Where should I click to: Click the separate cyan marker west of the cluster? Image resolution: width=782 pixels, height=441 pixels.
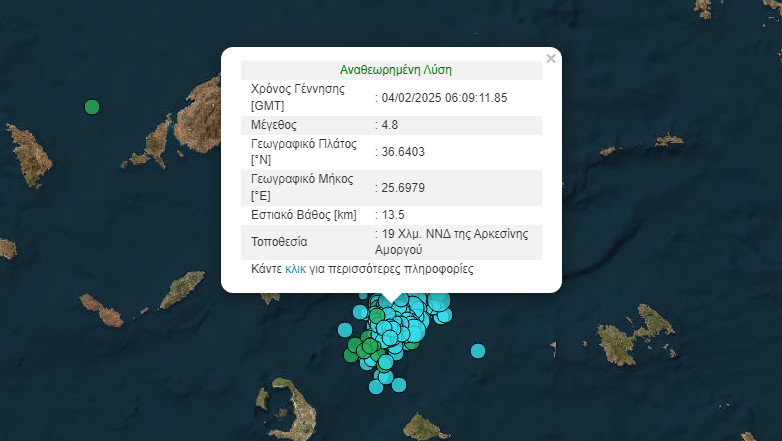[346, 329]
